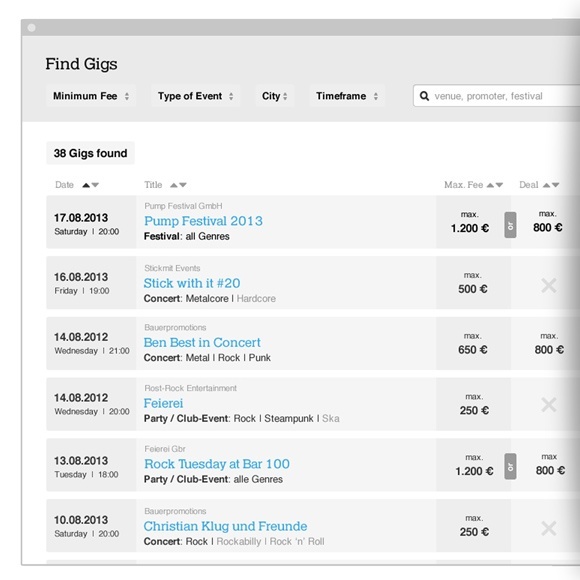Click the 'or' badge in Pump Festival row
This screenshot has height=580, width=580.
510,225
